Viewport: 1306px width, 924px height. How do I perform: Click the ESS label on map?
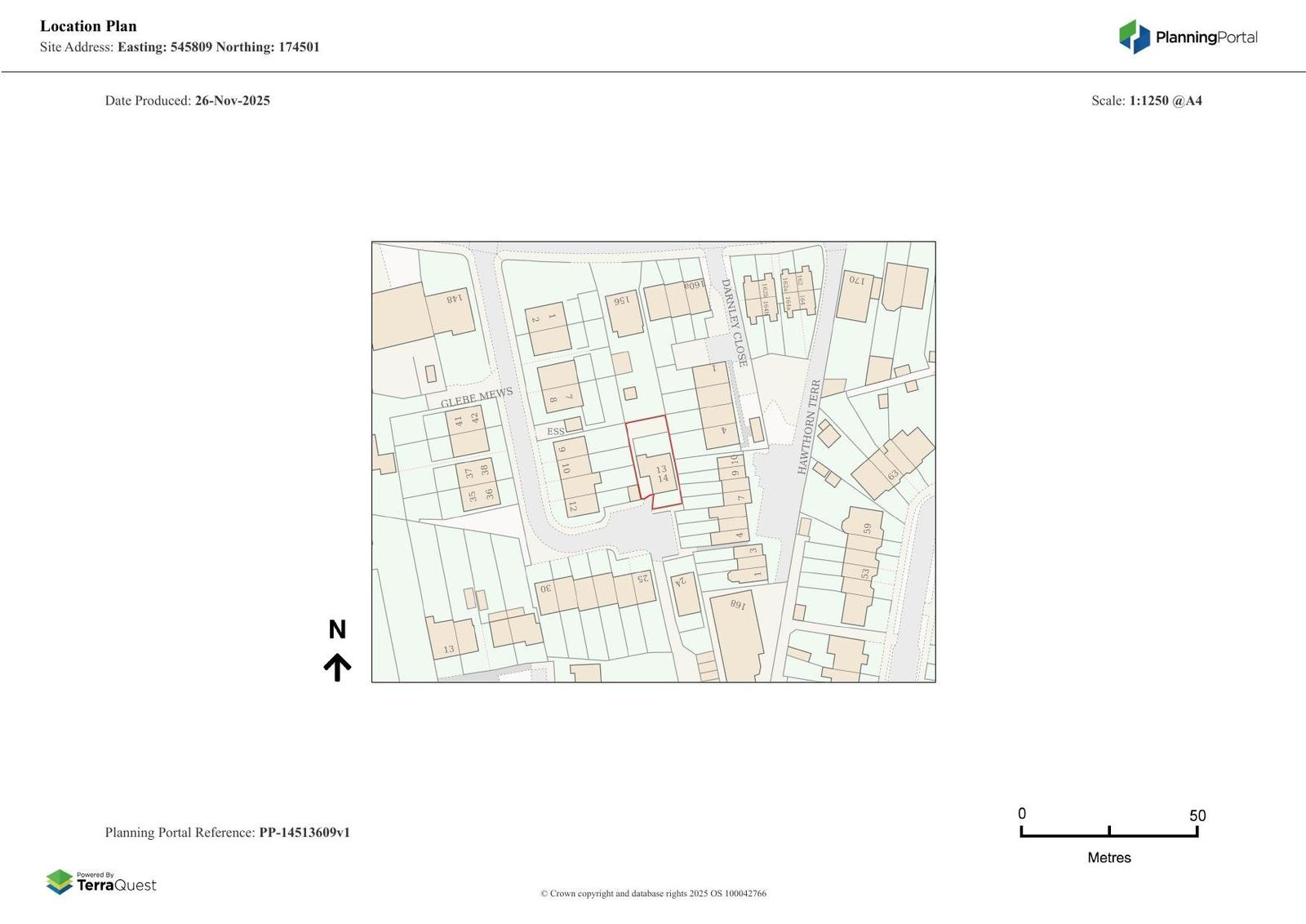tap(555, 431)
